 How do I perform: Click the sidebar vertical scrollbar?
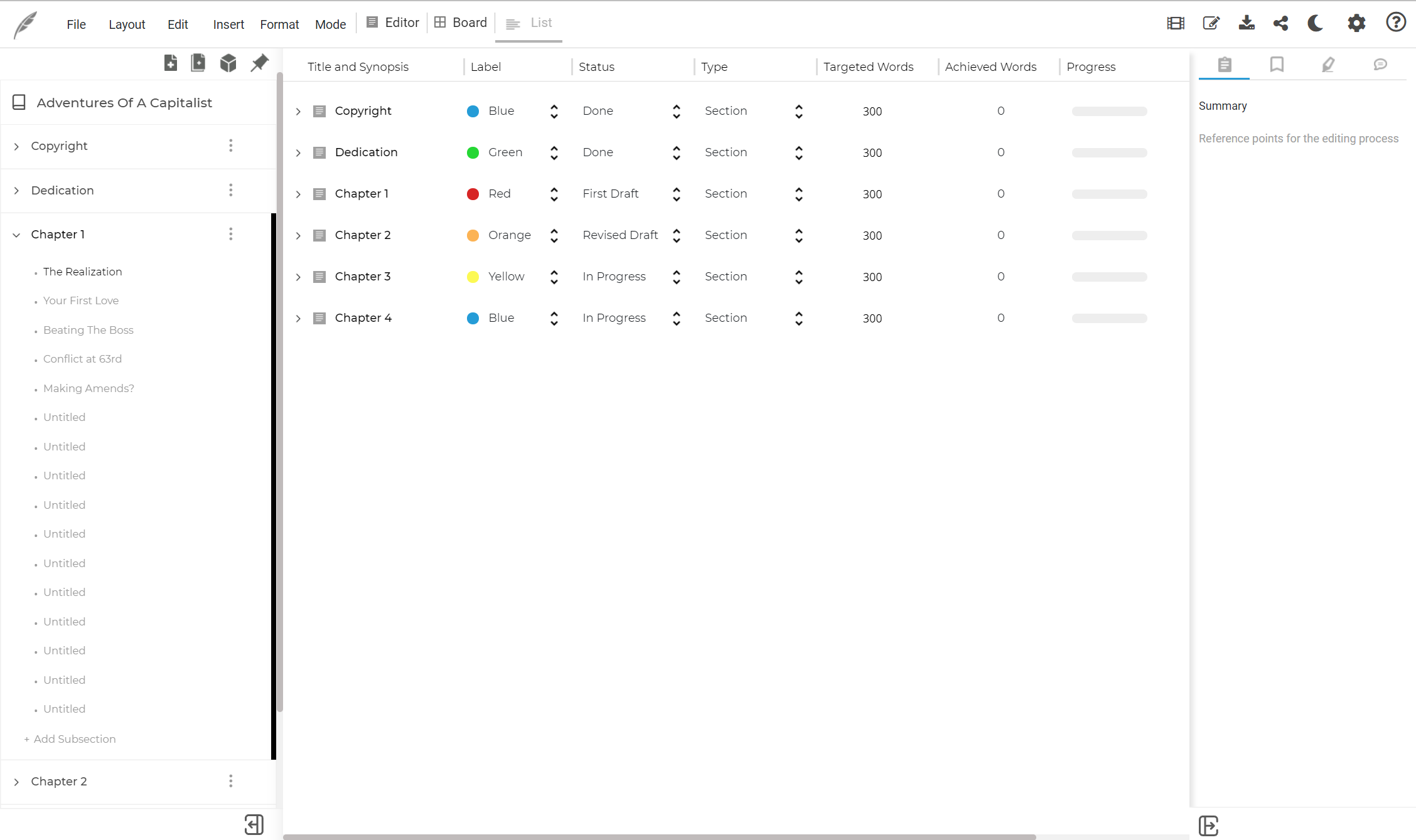[x=280, y=392]
